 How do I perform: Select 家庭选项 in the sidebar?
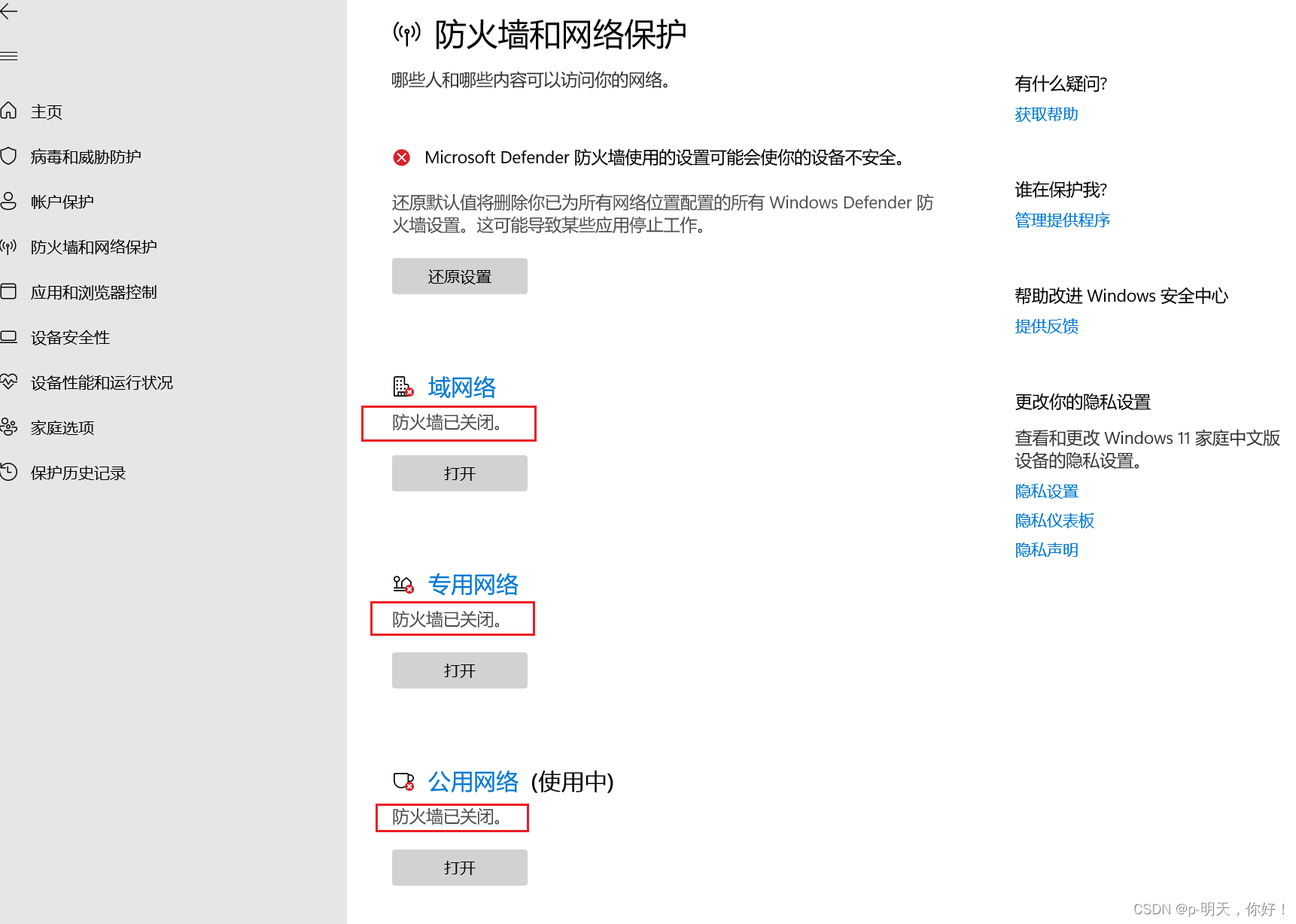pos(62,427)
